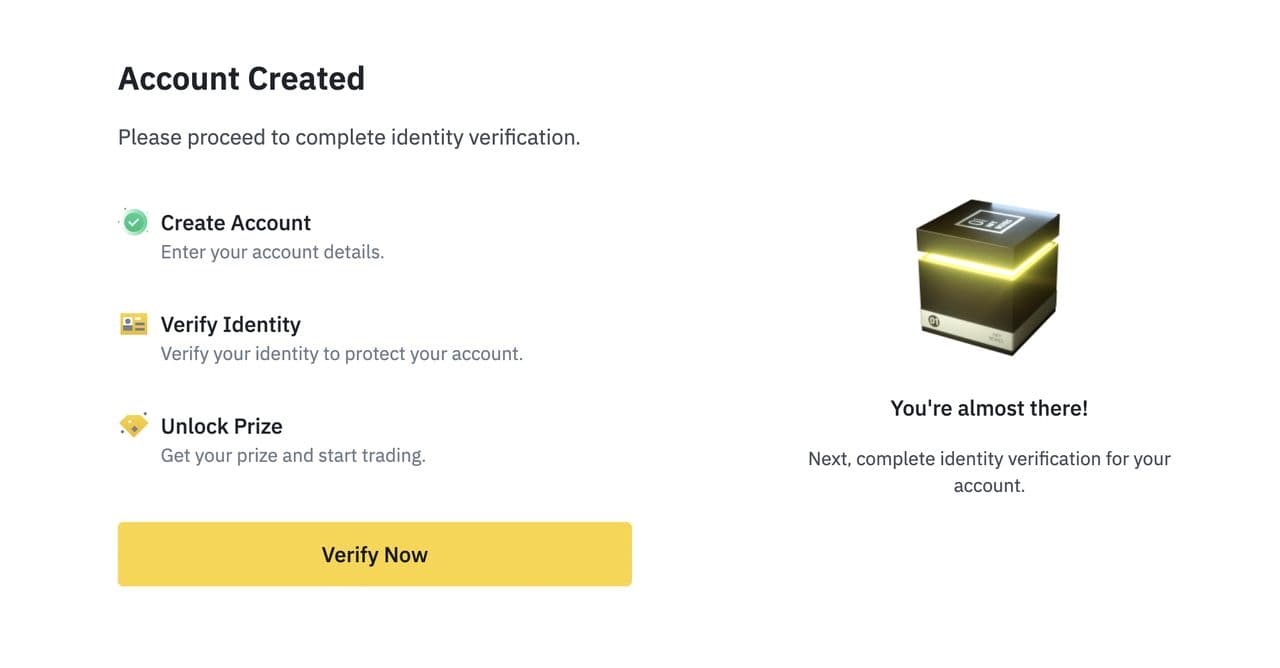This screenshot has height=668, width=1280.
Task: Click "Please proceed to complete identity verification" subtitle
Action: pos(349,137)
